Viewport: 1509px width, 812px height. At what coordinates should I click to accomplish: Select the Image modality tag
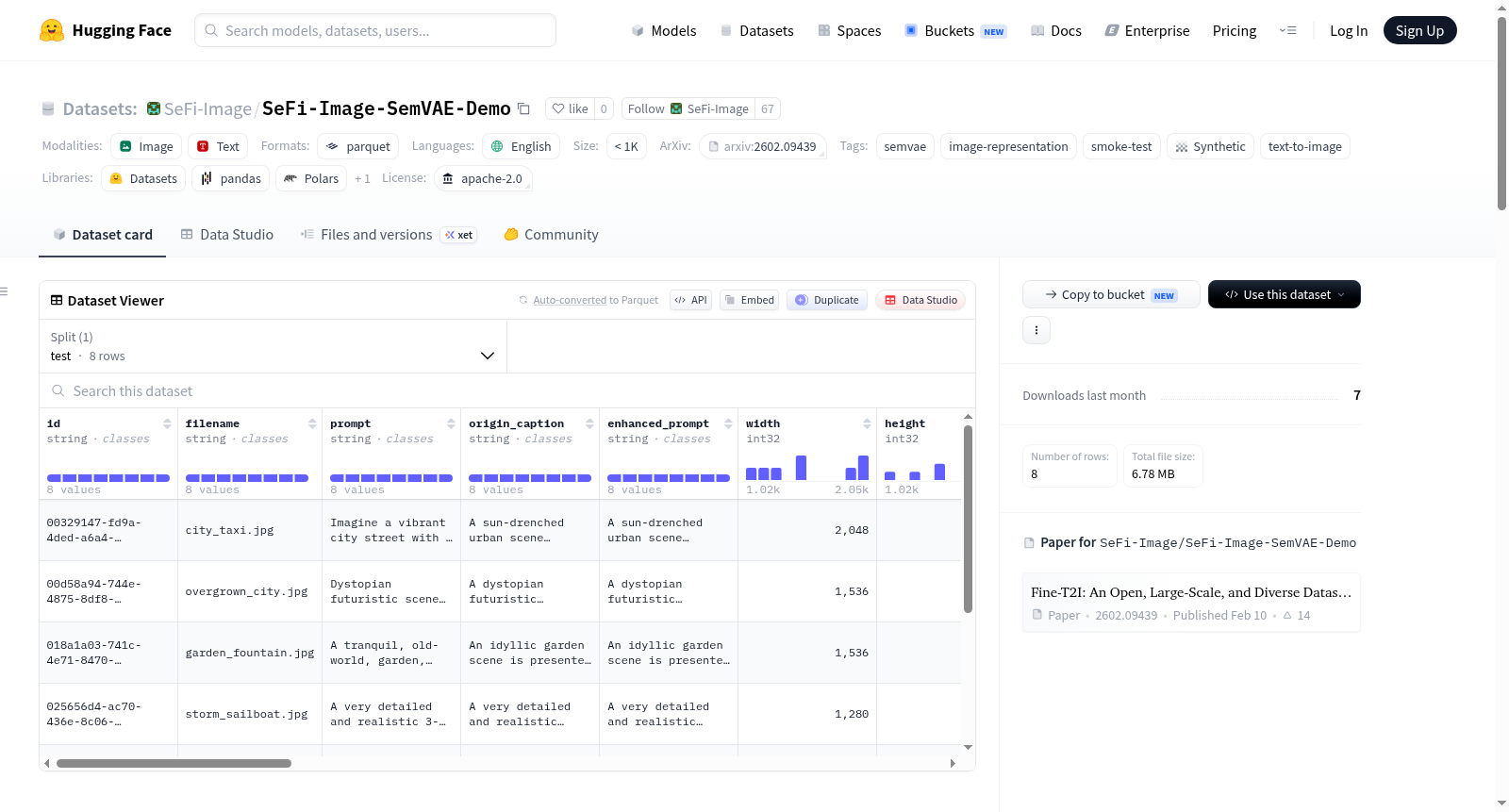(146, 146)
